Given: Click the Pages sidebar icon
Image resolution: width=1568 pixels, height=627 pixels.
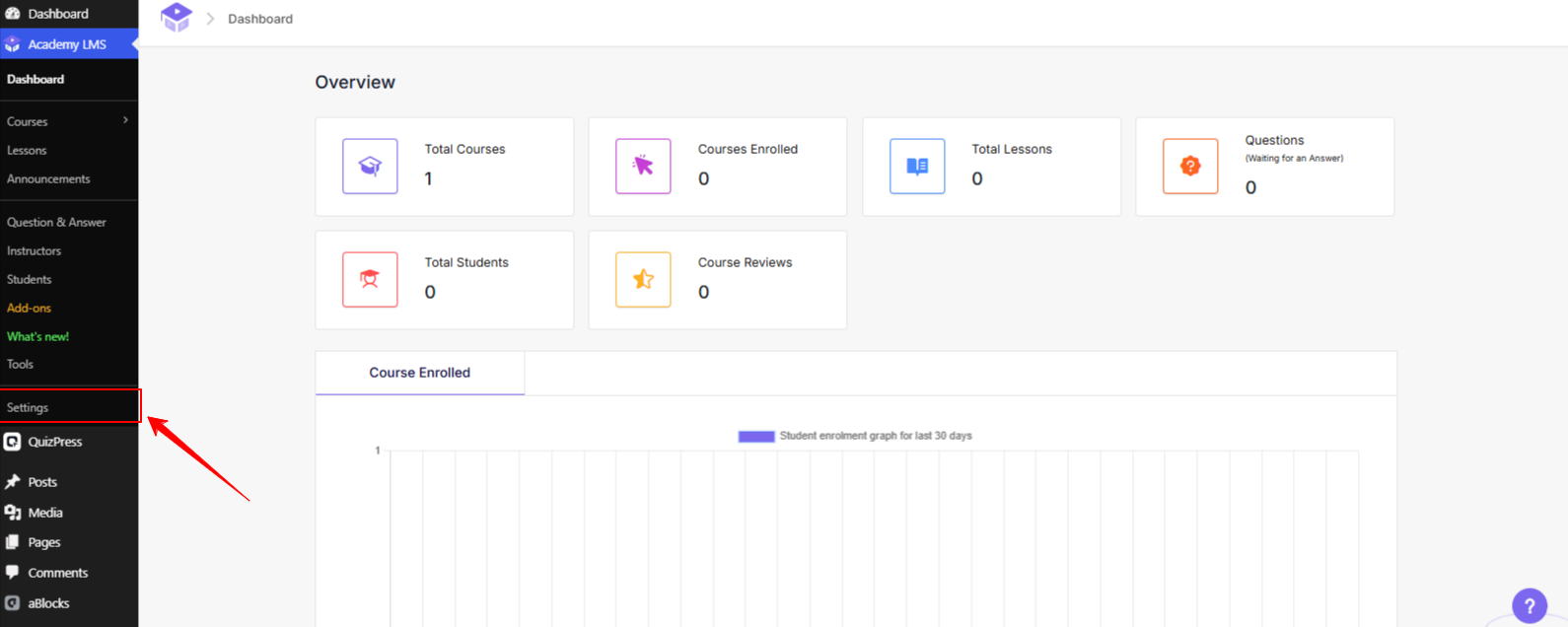Looking at the screenshot, I should (13, 542).
